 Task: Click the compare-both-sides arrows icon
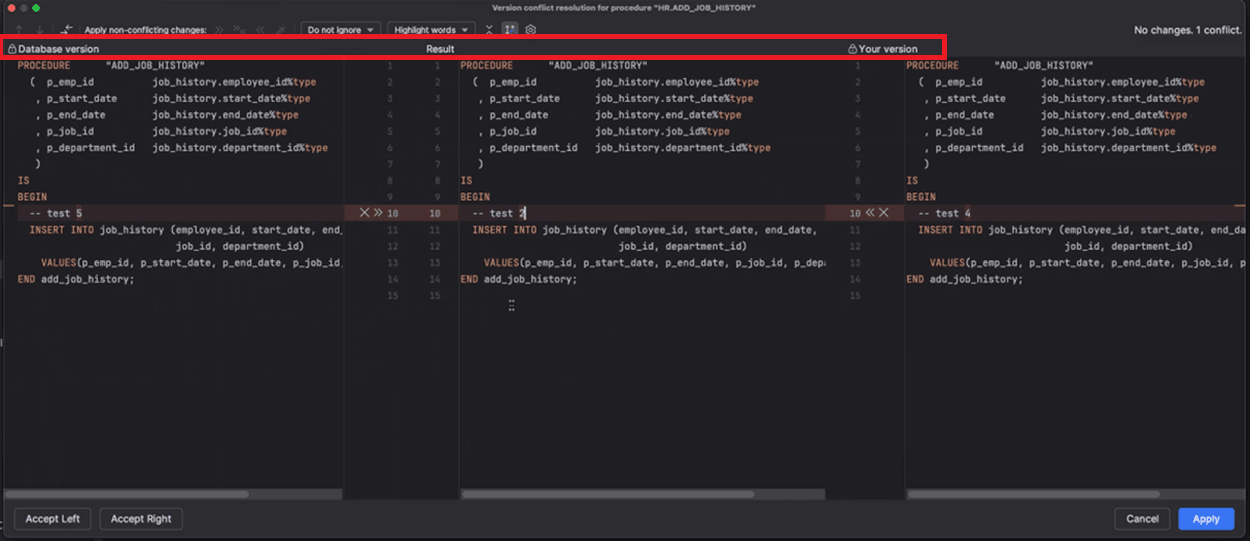[x=66, y=30]
